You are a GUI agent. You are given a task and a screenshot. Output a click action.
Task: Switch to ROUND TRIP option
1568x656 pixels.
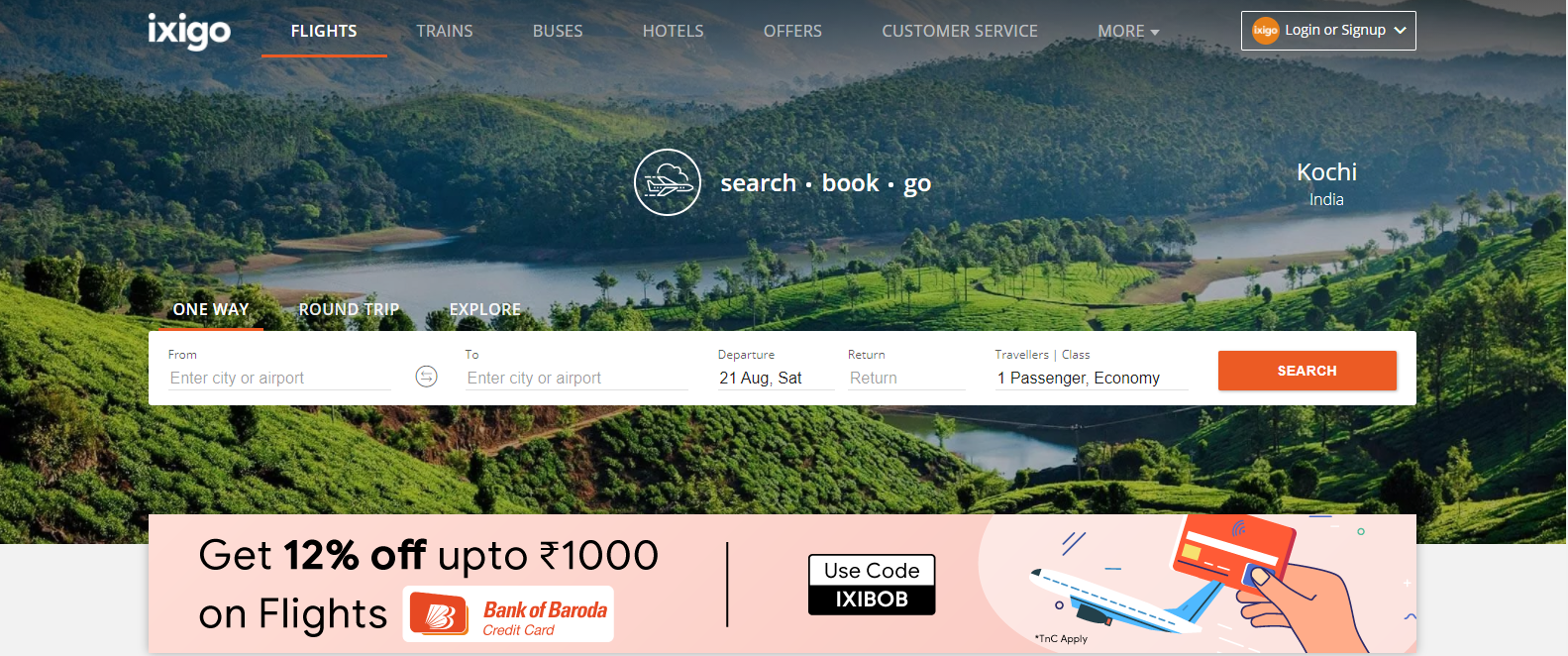(349, 309)
